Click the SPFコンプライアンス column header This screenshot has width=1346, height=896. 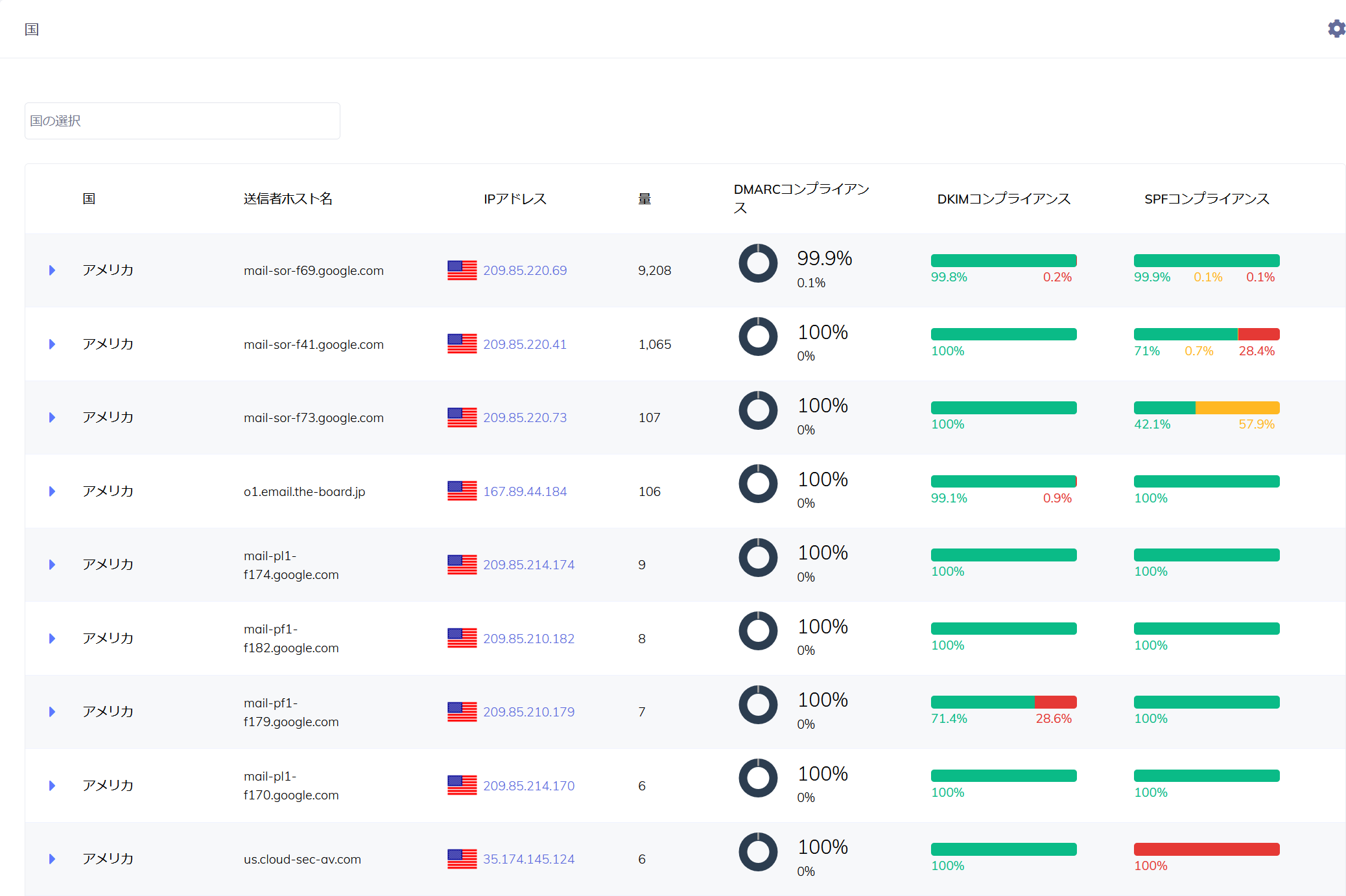(1207, 198)
